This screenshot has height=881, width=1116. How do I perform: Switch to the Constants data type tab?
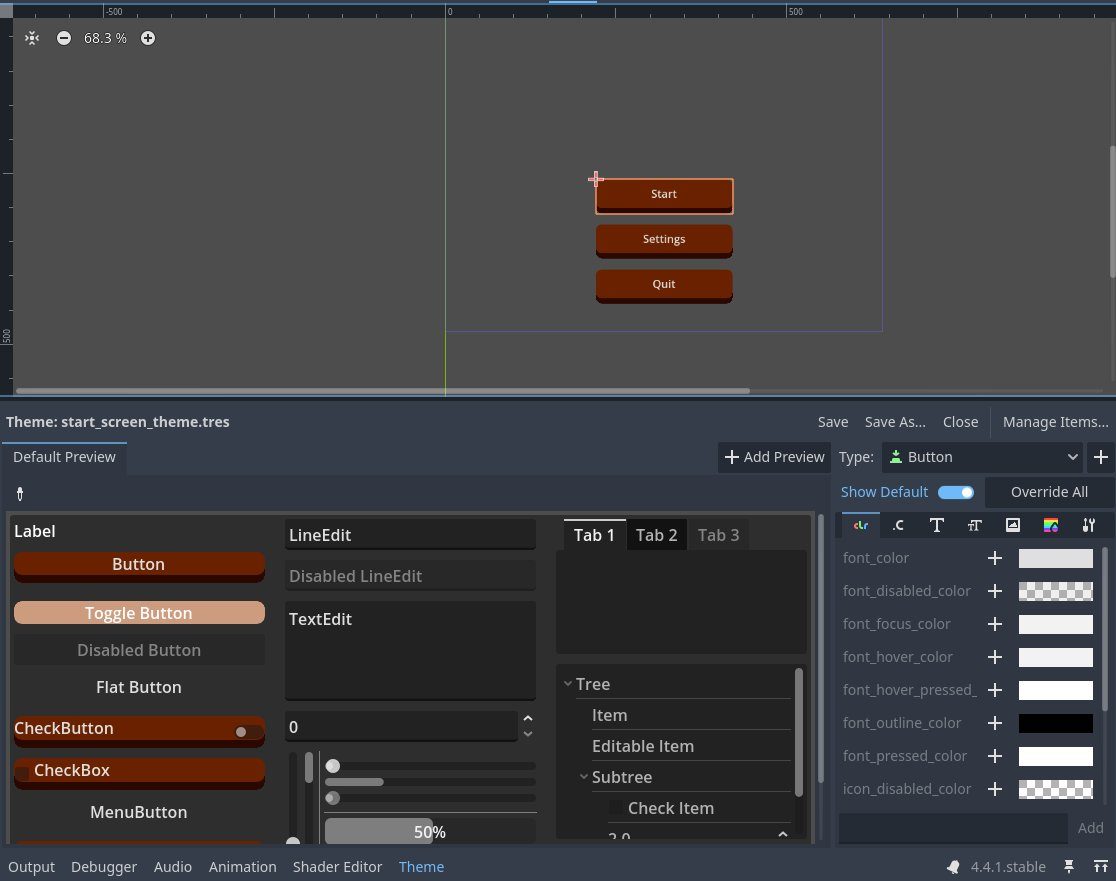click(898, 525)
